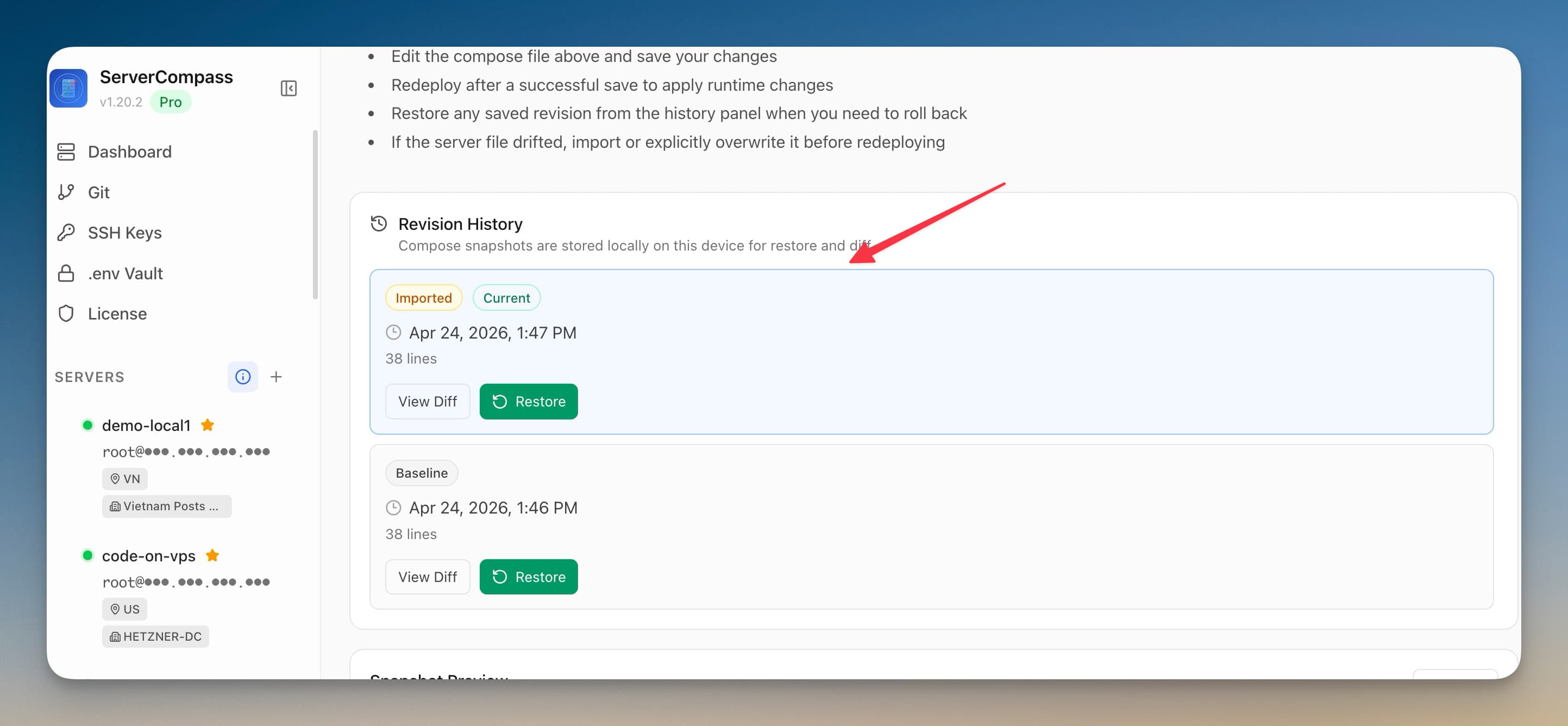Click the Revision History heading
Viewport: 1568px width, 726px height.
point(460,224)
